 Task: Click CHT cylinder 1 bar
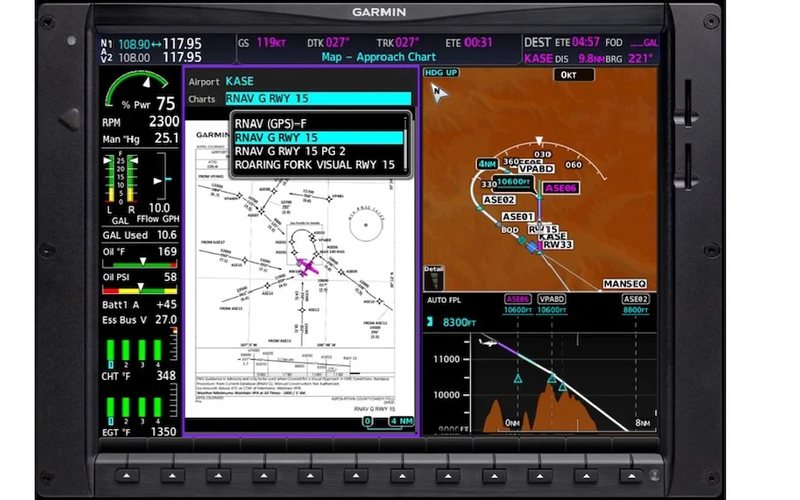[x=110, y=351]
